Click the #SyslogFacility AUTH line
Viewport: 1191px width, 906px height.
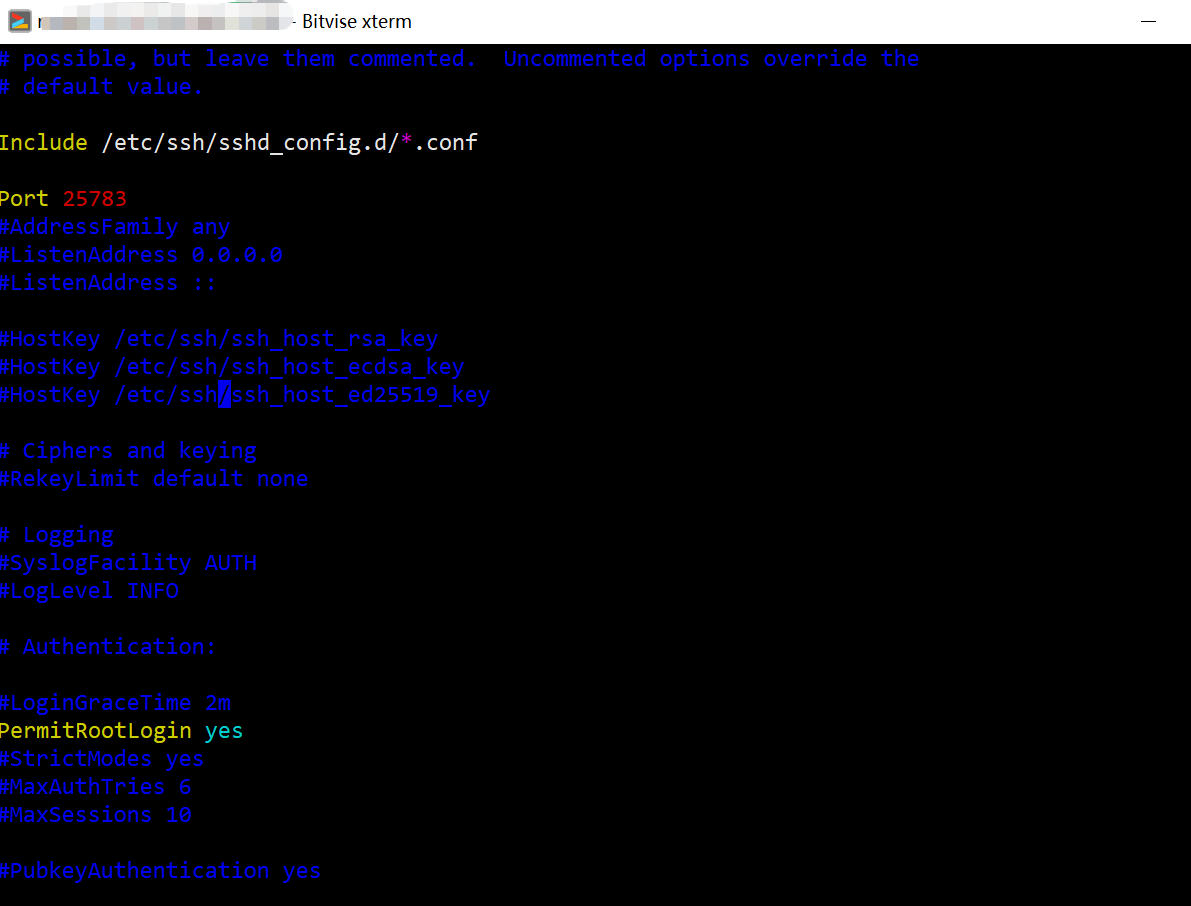[128, 563]
